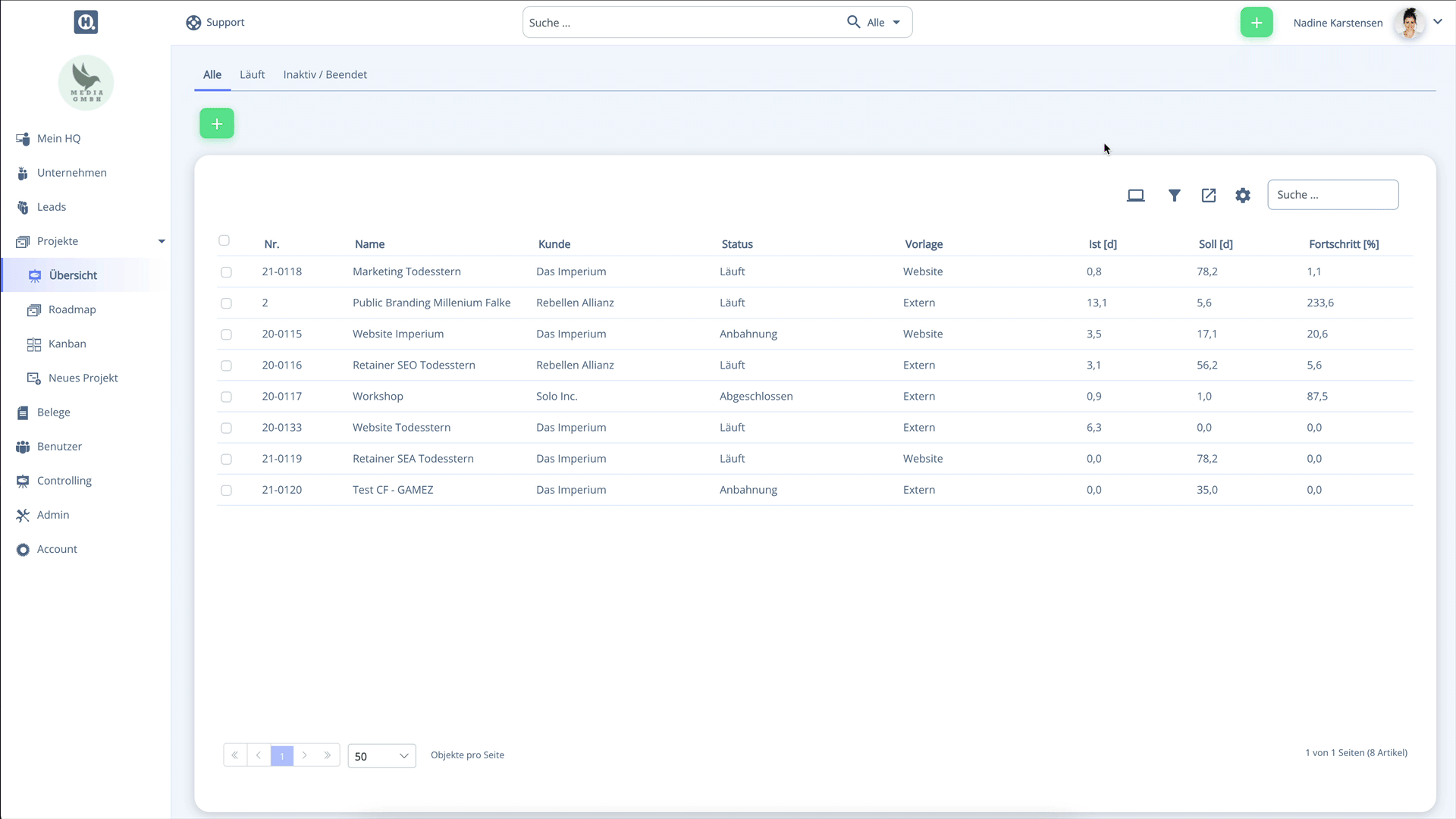This screenshot has height=819, width=1456.
Task: Click the global search magnifier icon
Action: coord(853,22)
